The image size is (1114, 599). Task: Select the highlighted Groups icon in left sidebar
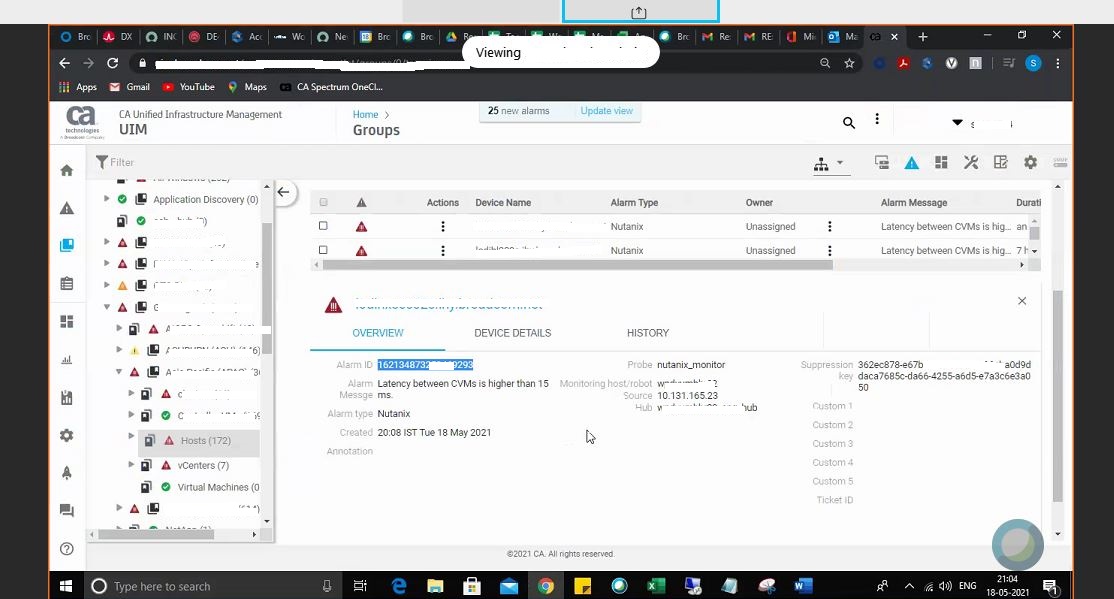tap(67, 245)
